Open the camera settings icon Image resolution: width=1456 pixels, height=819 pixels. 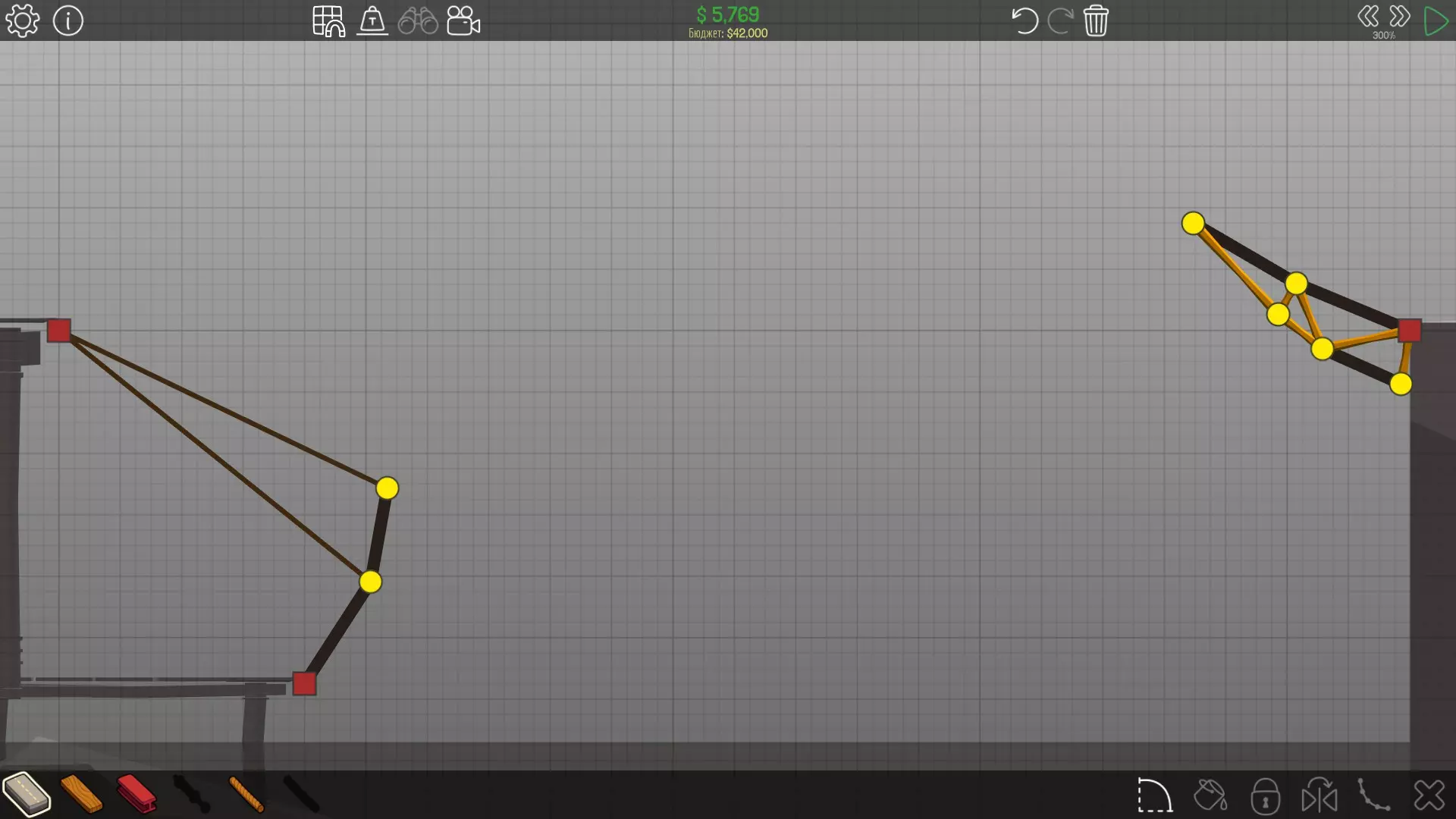click(463, 21)
